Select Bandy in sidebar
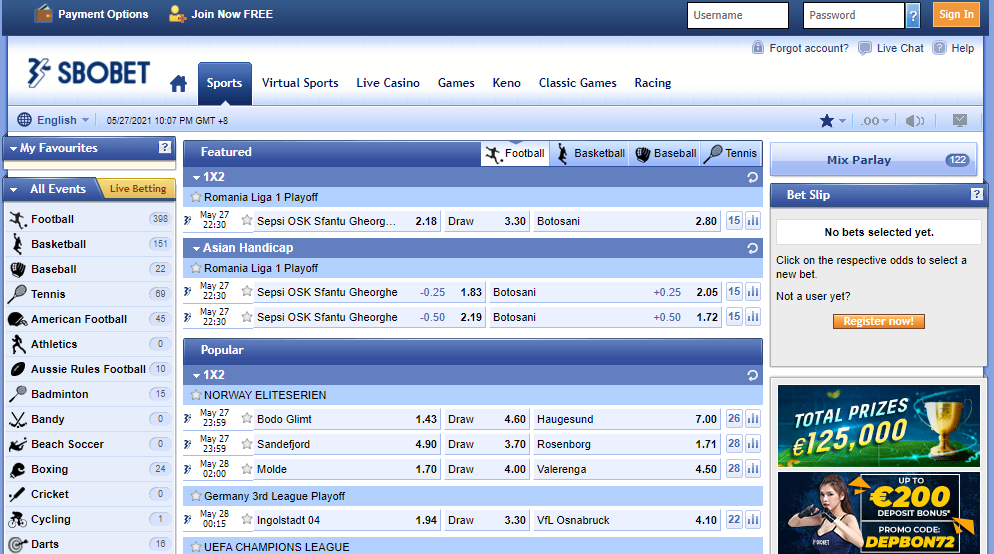994x554 pixels. [x=89, y=419]
